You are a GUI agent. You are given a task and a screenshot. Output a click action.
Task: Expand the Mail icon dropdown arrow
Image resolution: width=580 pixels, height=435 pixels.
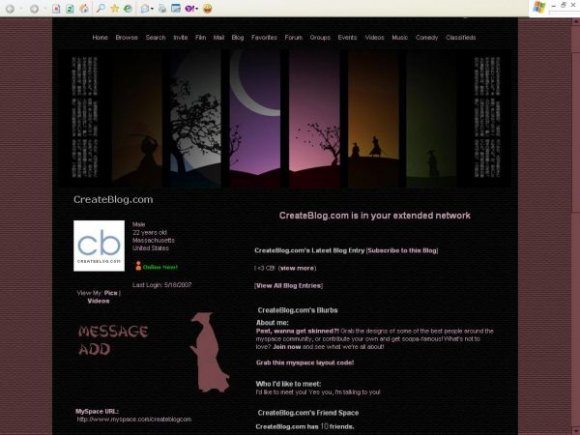(152, 9)
